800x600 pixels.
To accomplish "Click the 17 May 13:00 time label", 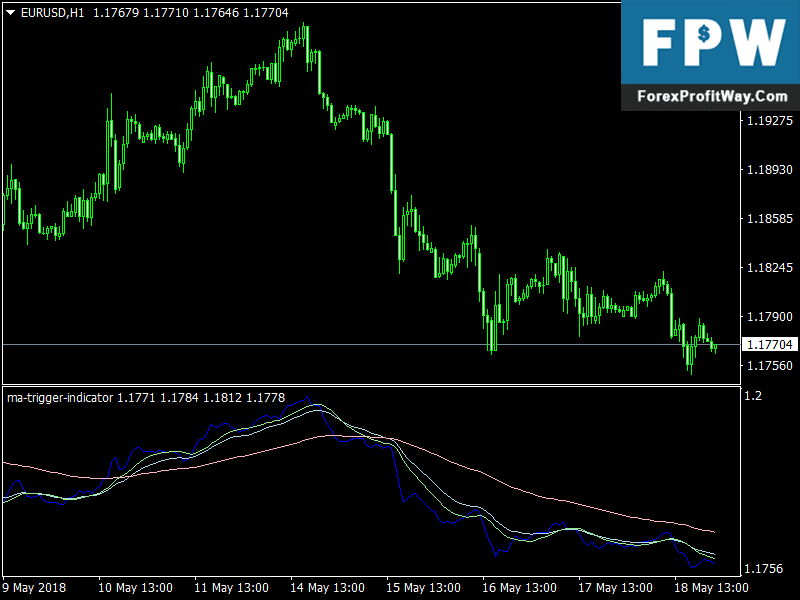I will click(615, 588).
